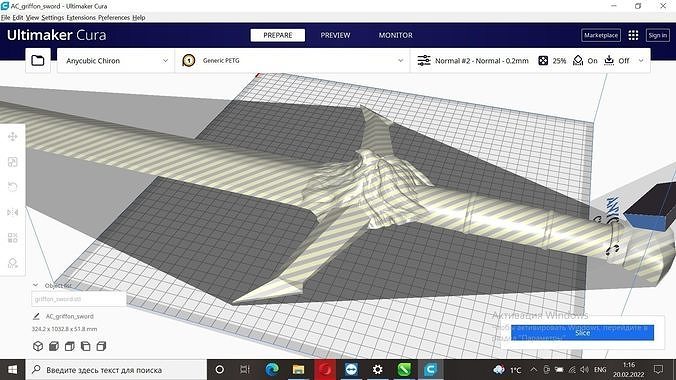Open the View menu

32,18
